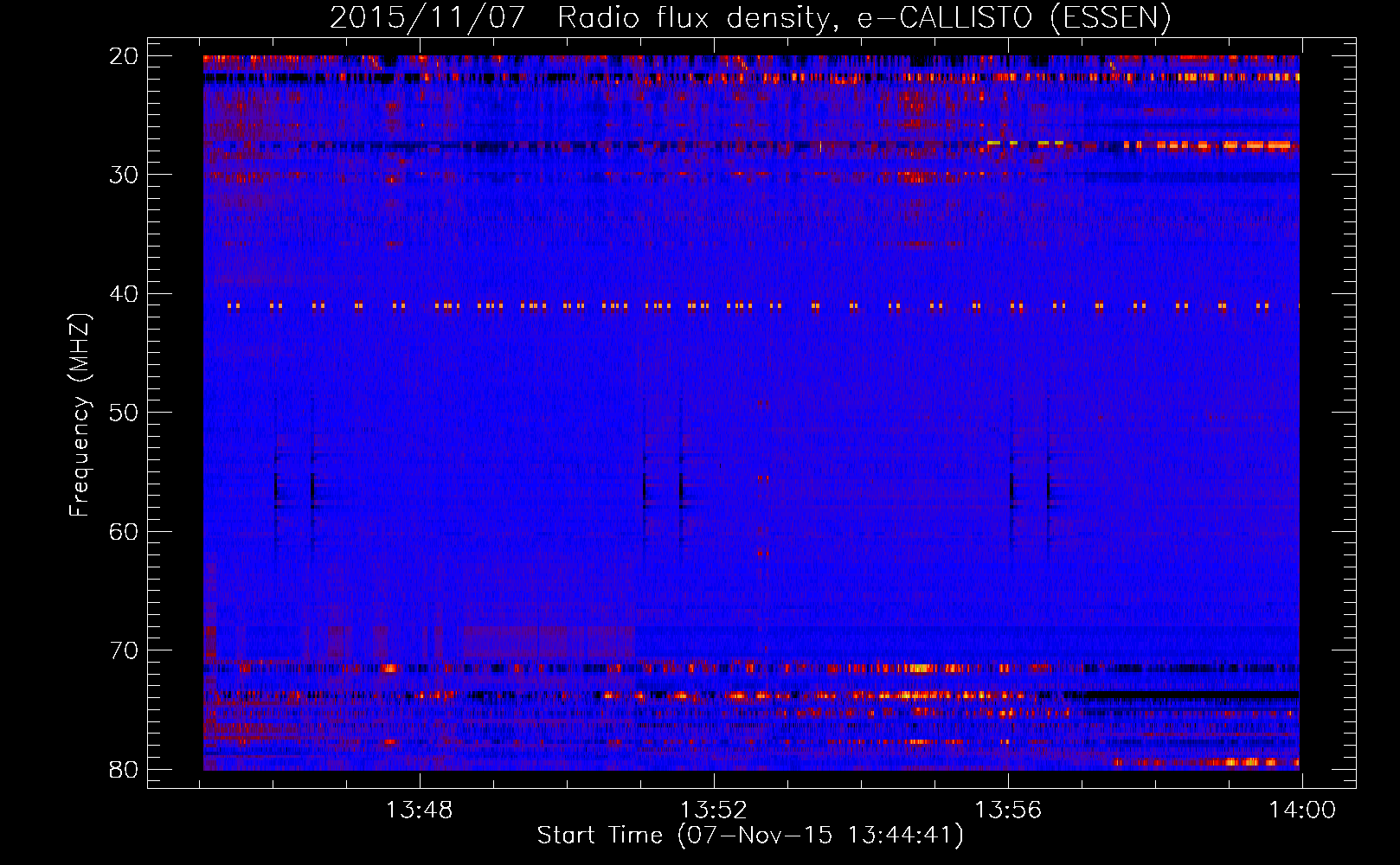Click the "30" frequency tick label
Image resolution: width=1400 pixels, height=865 pixels.
click(x=125, y=175)
